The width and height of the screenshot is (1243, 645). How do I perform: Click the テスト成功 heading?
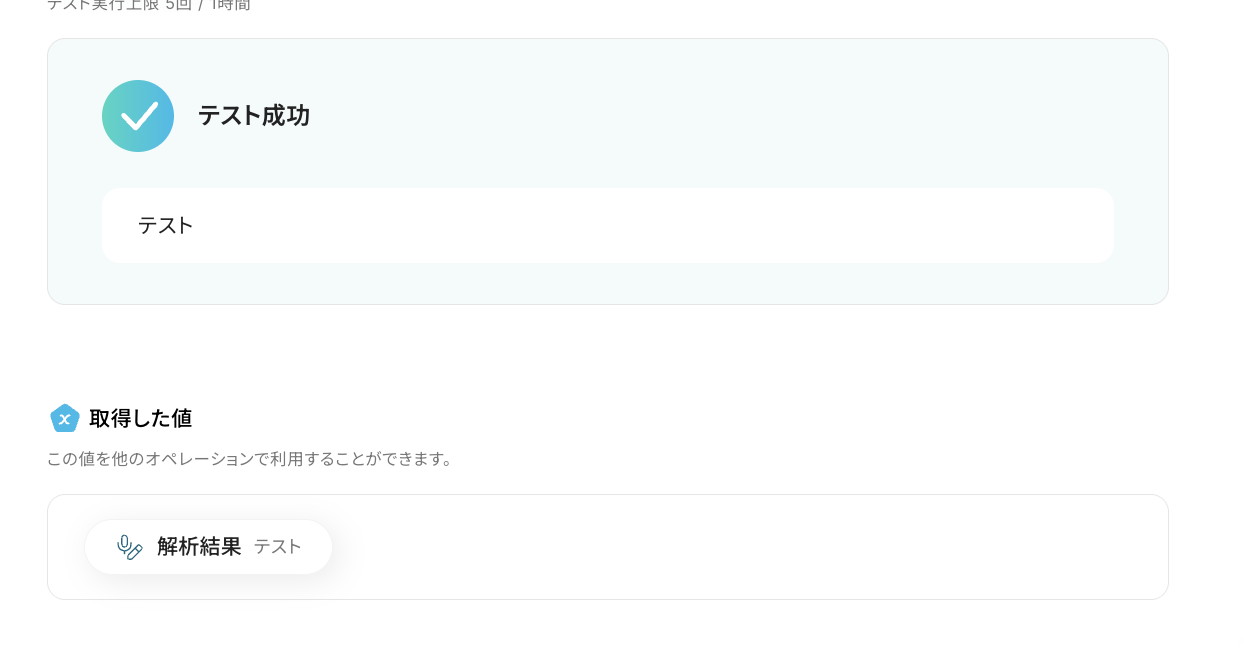coord(254,116)
